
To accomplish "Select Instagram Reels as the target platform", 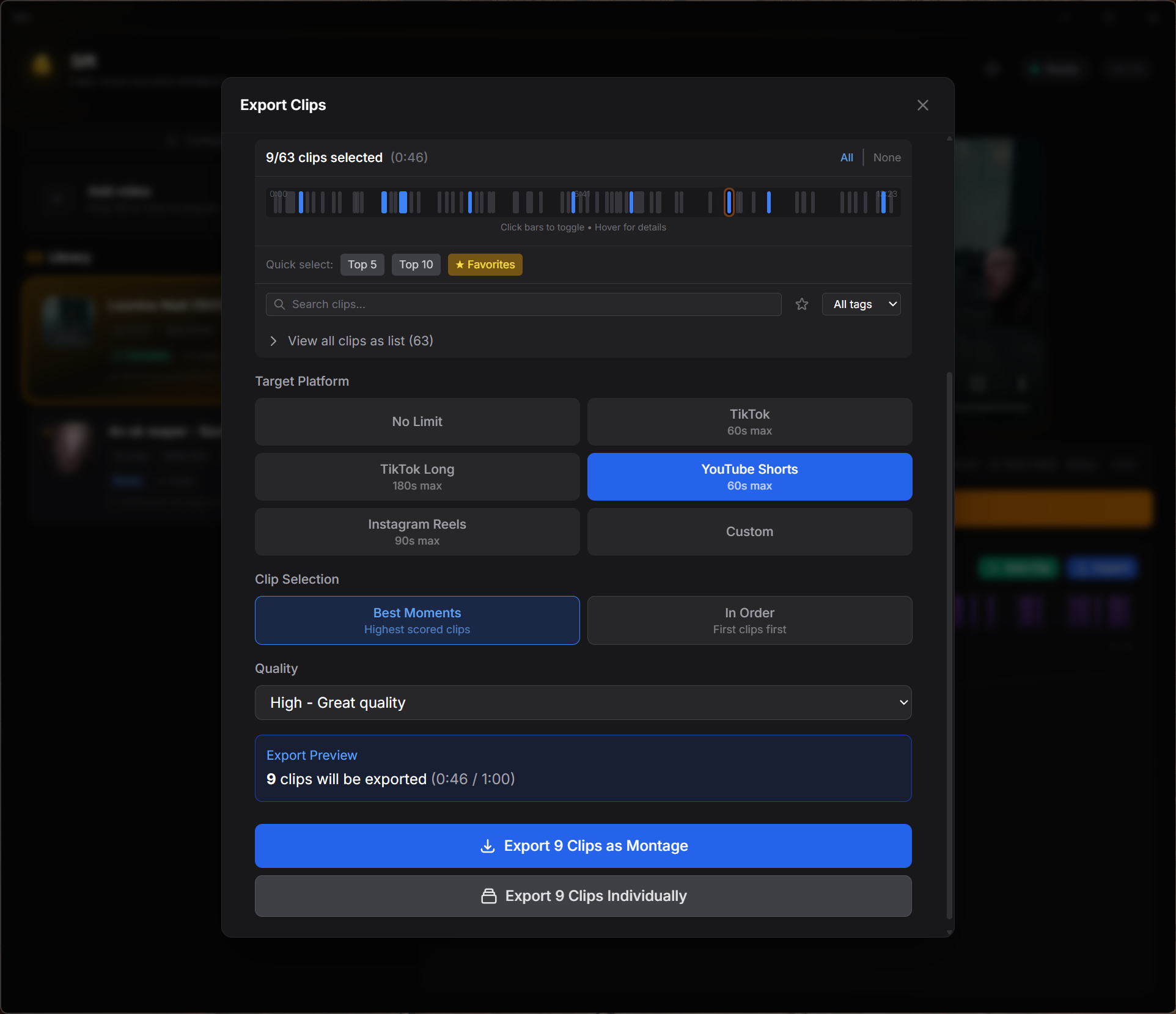I will point(416,531).
